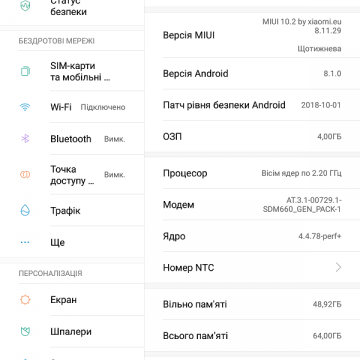Tap the Екран sun icon
This screenshot has width=360, height=360.
tap(25, 300)
